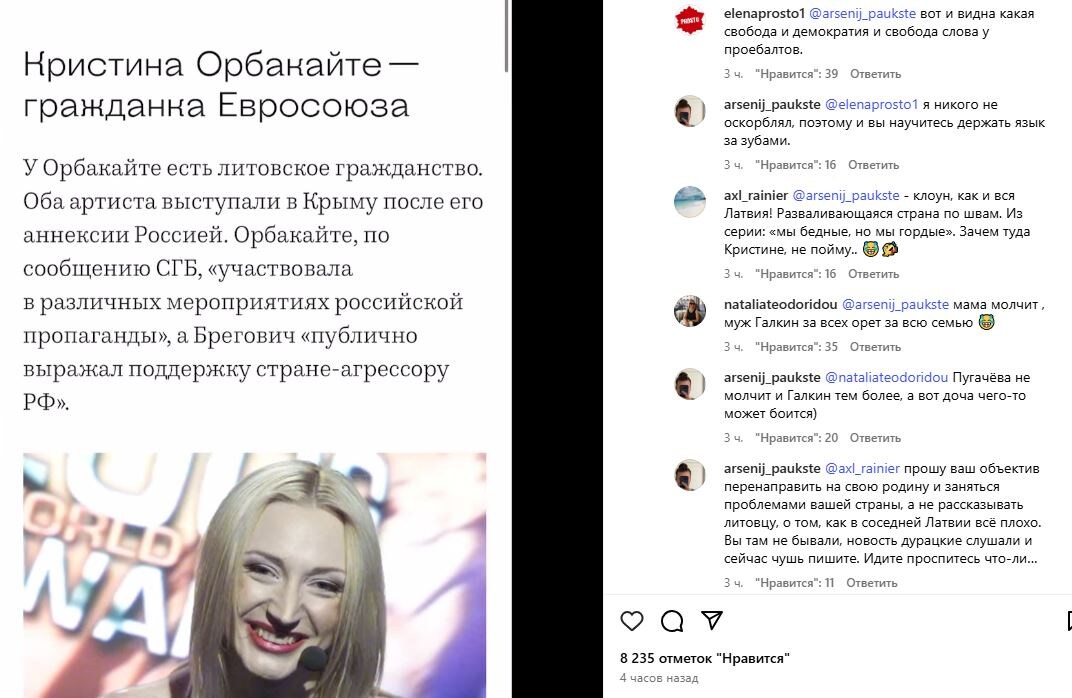Share post with paper plane icon
The image size is (1072, 698).
(x=712, y=620)
